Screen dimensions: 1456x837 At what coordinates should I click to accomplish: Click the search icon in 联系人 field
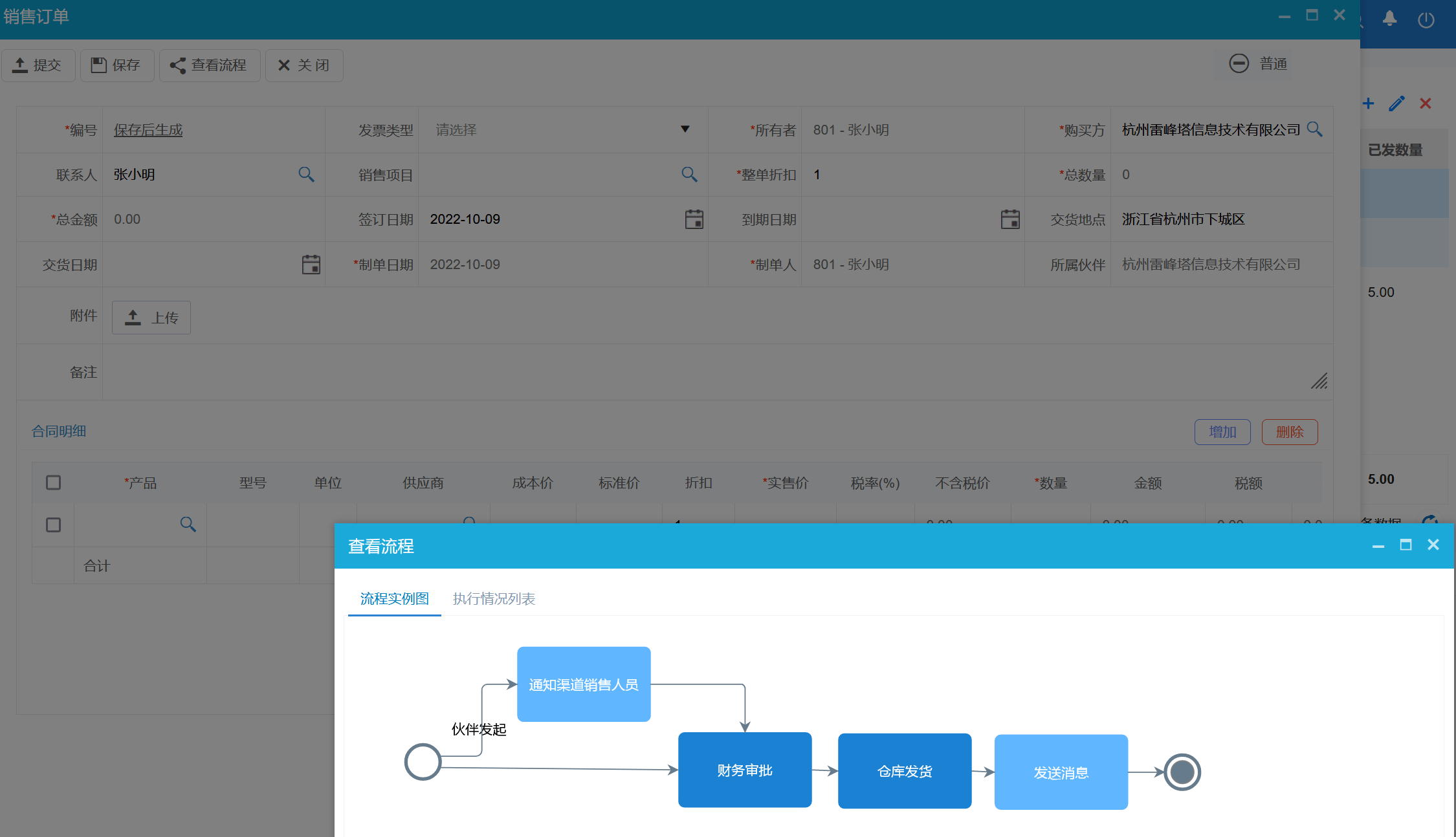coord(306,175)
